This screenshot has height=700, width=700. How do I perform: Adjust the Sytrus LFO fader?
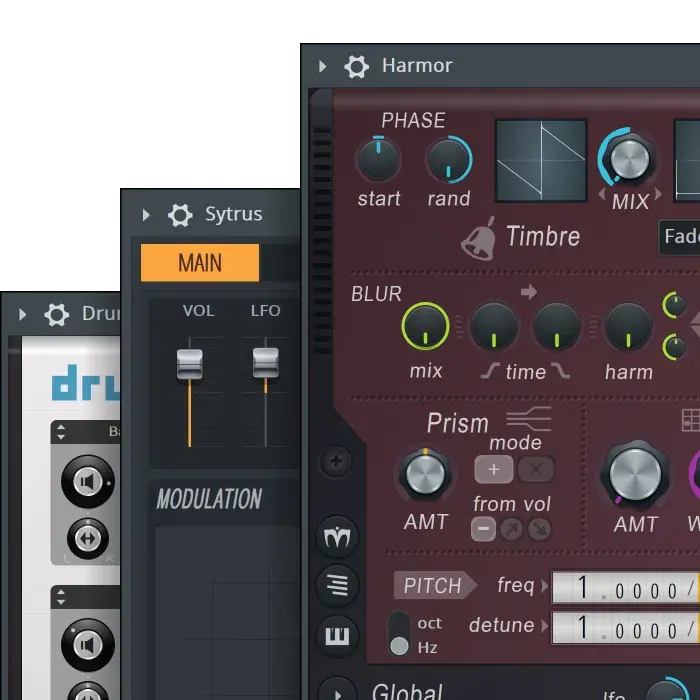(x=266, y=362)
